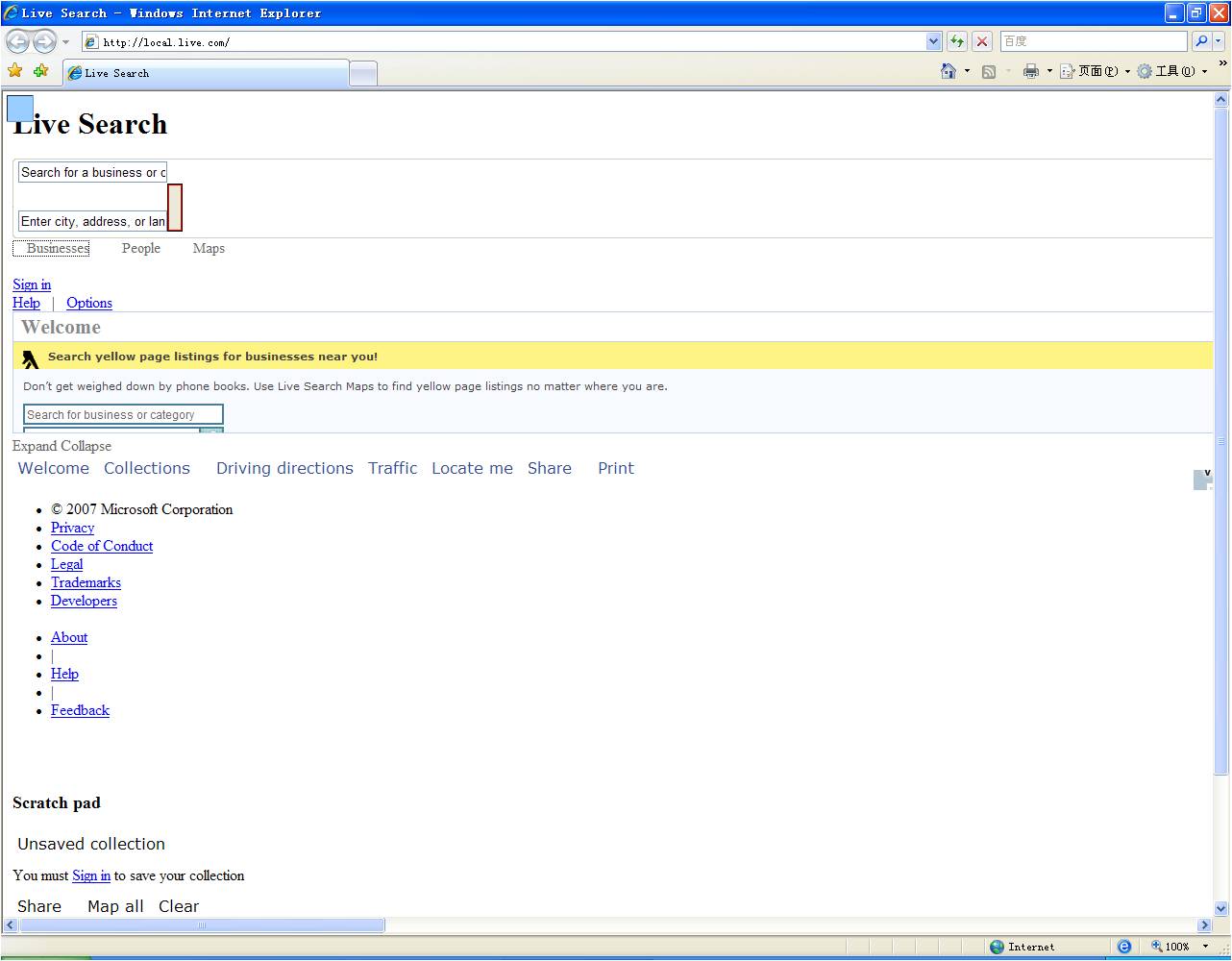The width and height of the screenshot is (1232, 961).
Task: Click the browser Back arrow button
Action: coord(18,41)
